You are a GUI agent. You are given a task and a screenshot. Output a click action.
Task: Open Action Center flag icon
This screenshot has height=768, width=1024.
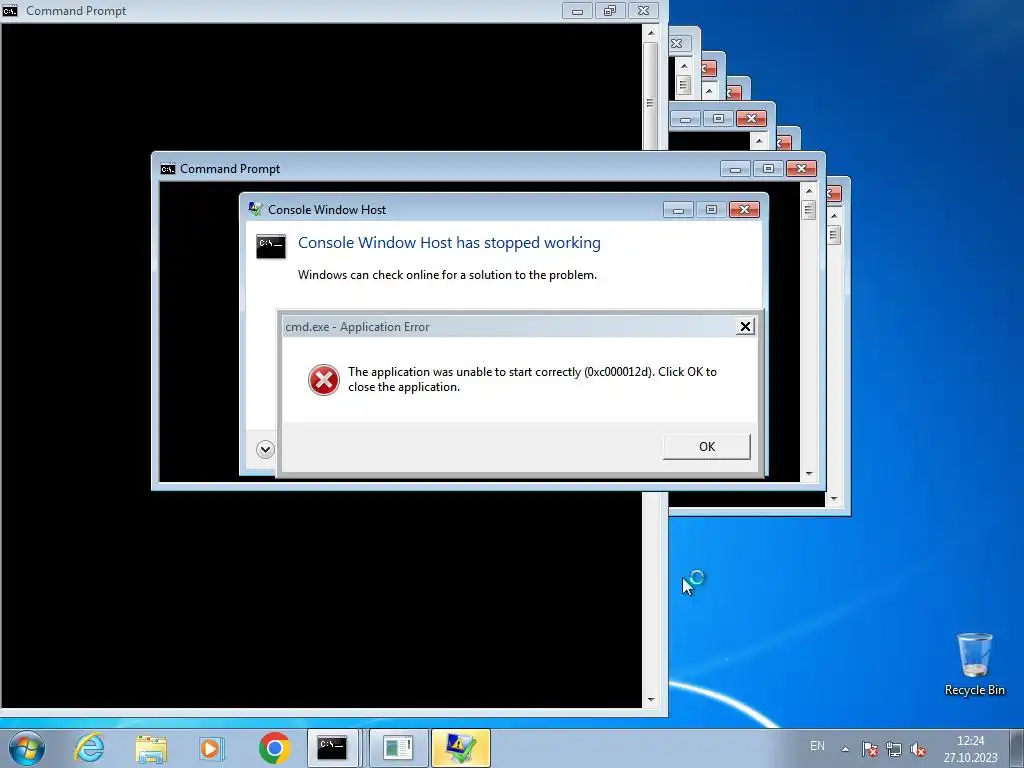(x=869, y=749)
